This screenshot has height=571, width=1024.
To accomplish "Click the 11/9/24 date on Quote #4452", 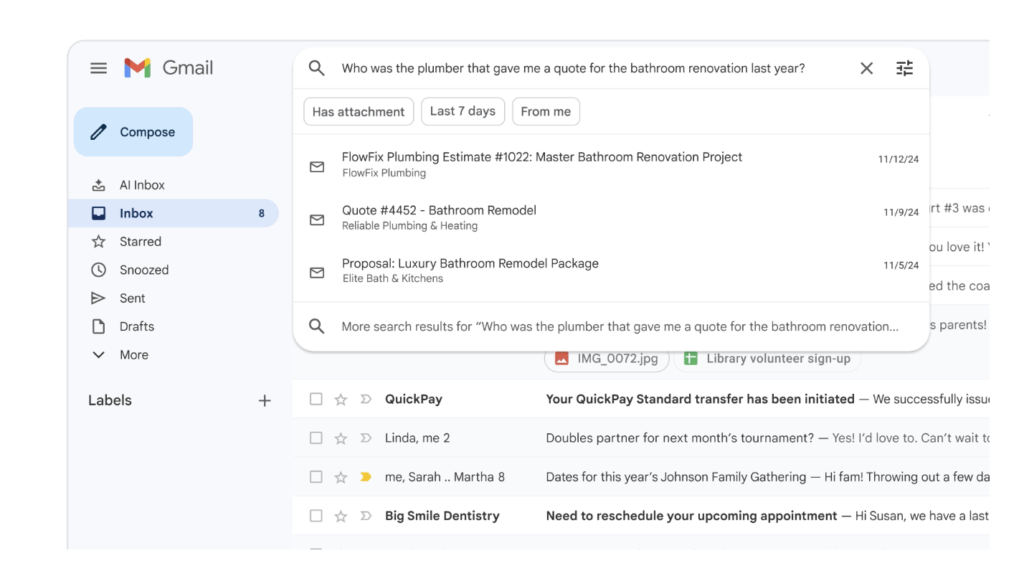I will [x=901, y=212].
